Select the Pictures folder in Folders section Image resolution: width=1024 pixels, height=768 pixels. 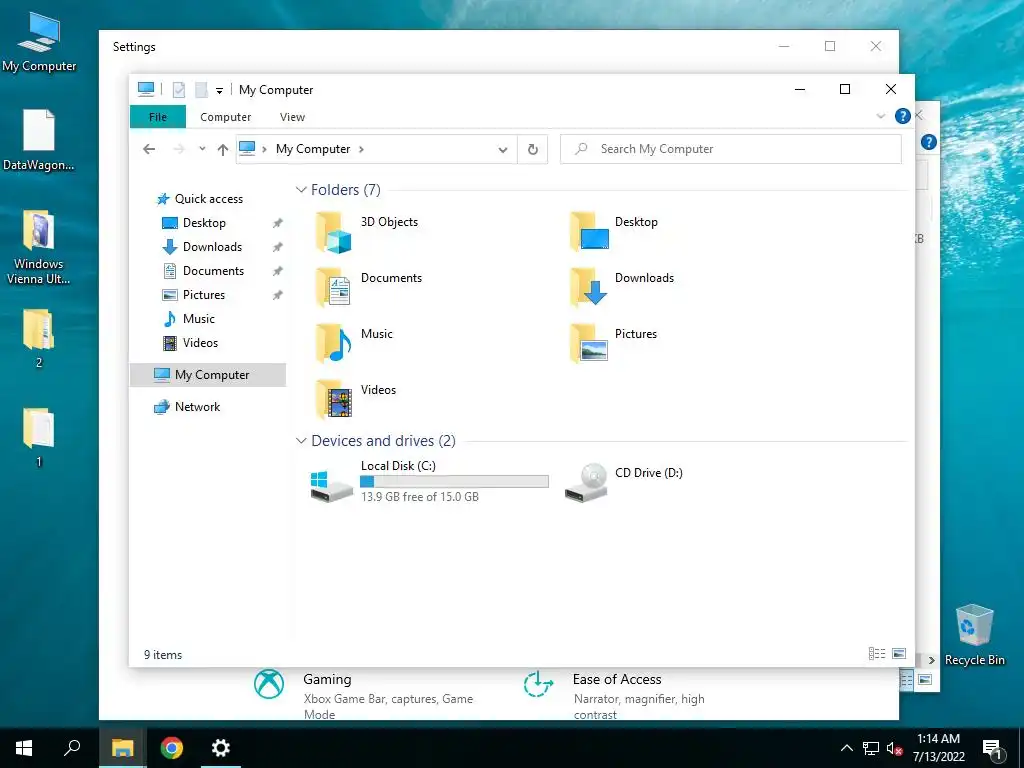coord(613,344)
